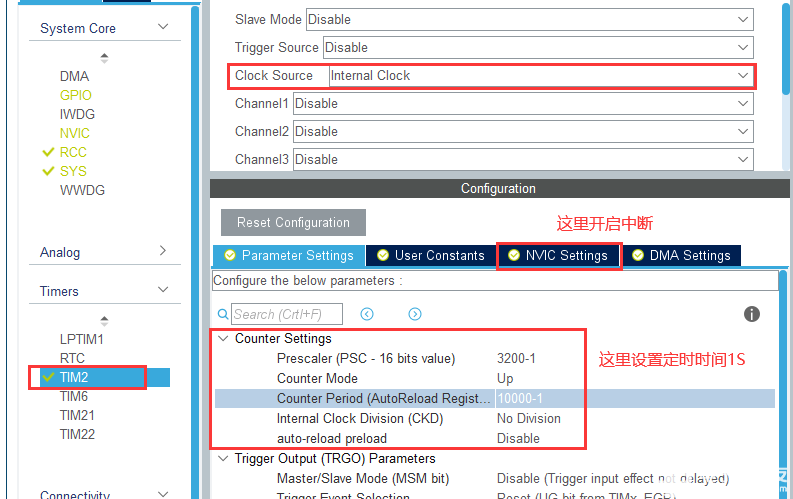Open the Slave Mode dropdown
This screenshot has height=499, width=793.
(530, 20)
